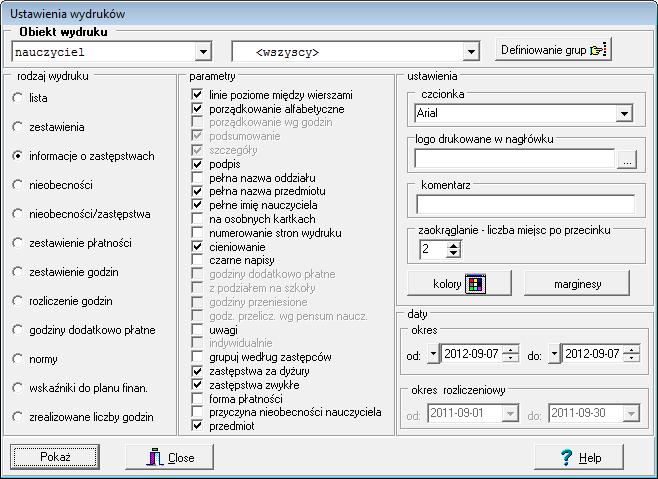Image resolution: width=658 pixels, height=479 pixels.
Task: Enable na osobnych kartkach
Action: [197, 219]
